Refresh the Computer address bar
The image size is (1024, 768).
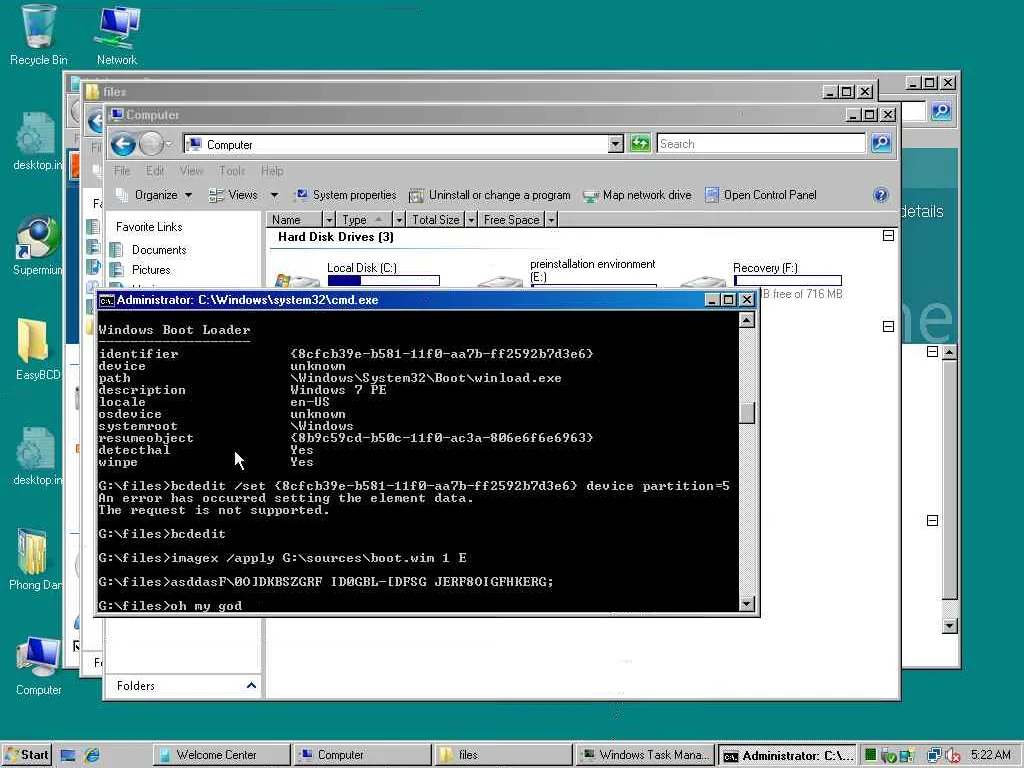[x=640, y=143]
